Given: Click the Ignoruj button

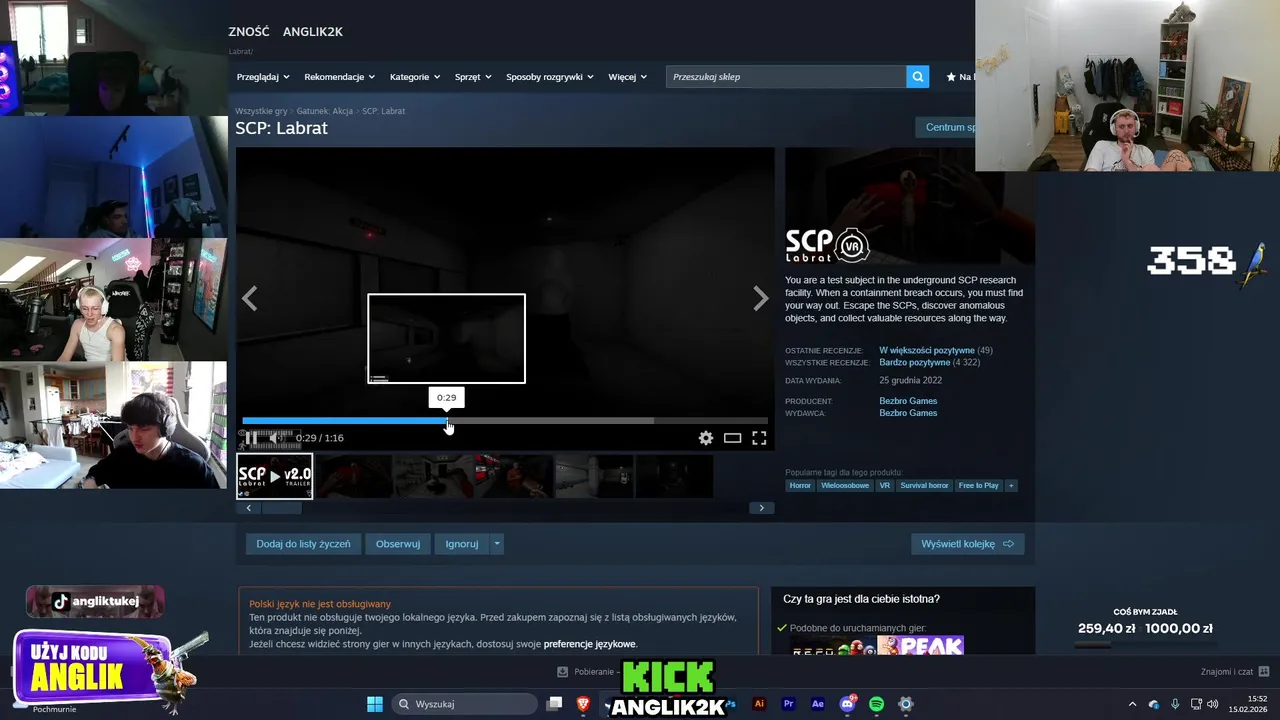Looking at the screenshot, I should coord(462,544).
